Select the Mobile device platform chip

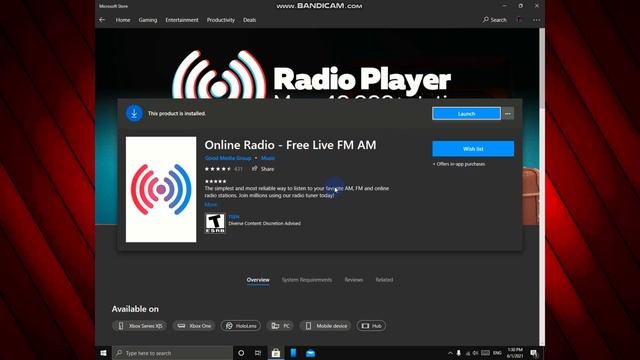tap(325, 326)
